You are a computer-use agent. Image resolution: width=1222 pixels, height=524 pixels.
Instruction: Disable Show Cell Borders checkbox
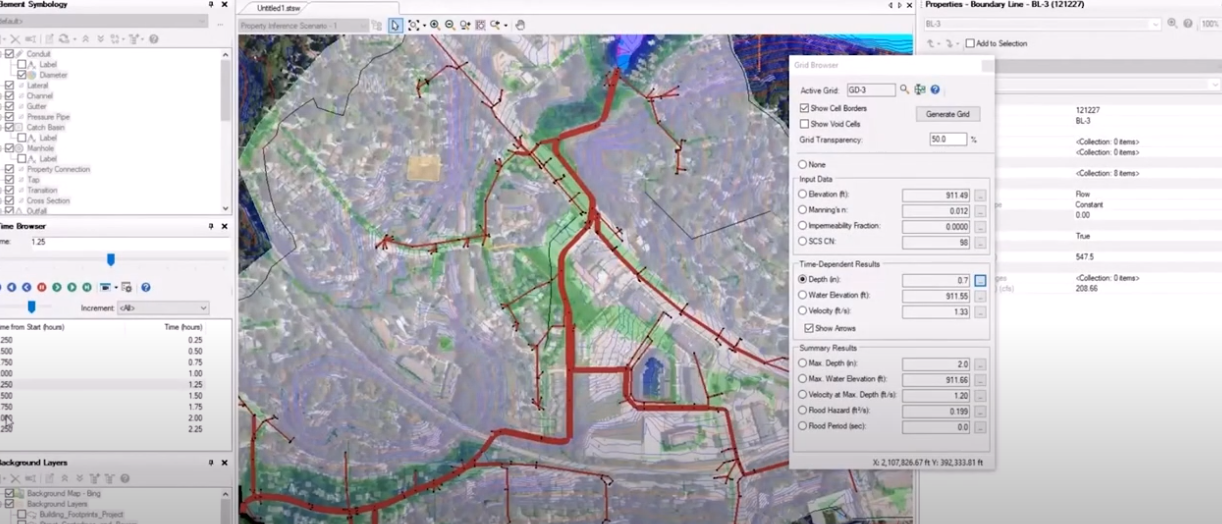pos(805,108)
